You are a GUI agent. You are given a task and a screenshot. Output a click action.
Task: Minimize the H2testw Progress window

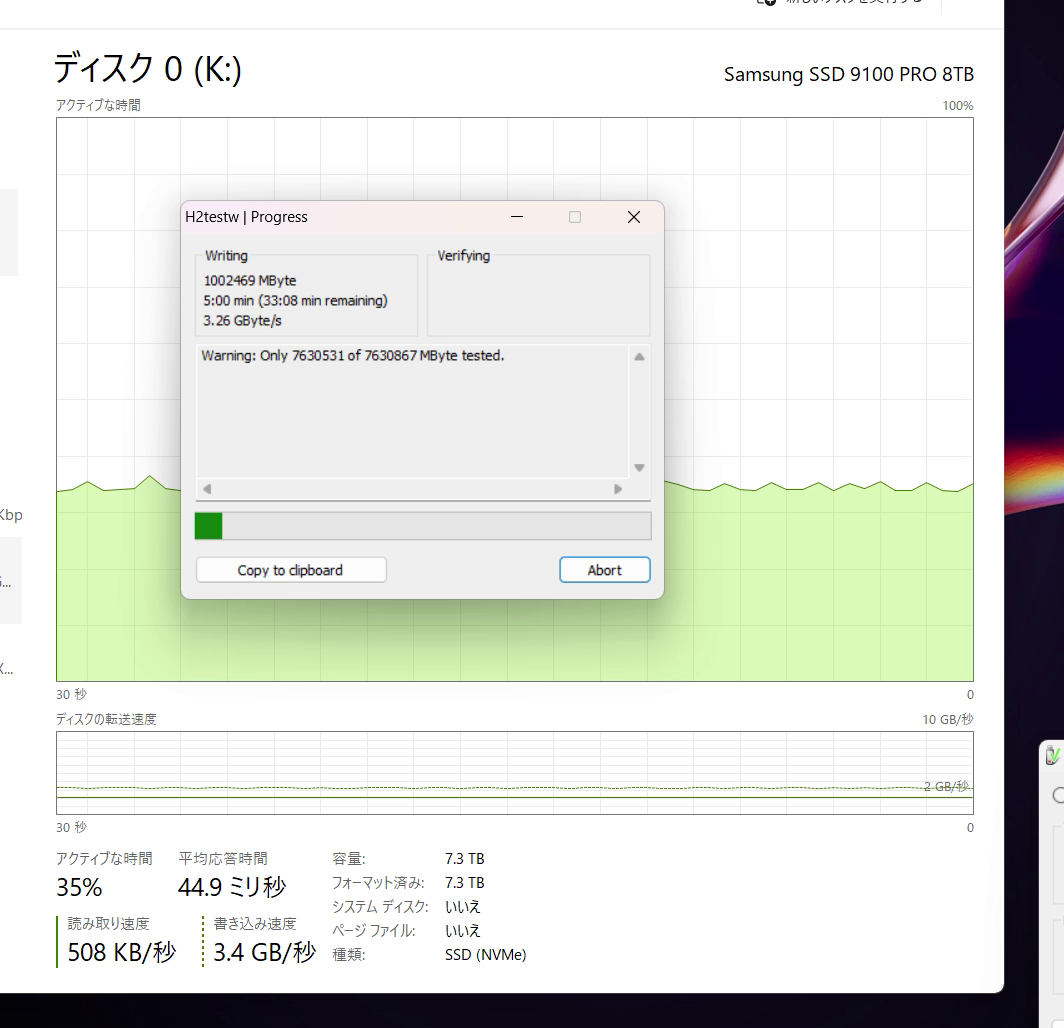coord(517,217)
